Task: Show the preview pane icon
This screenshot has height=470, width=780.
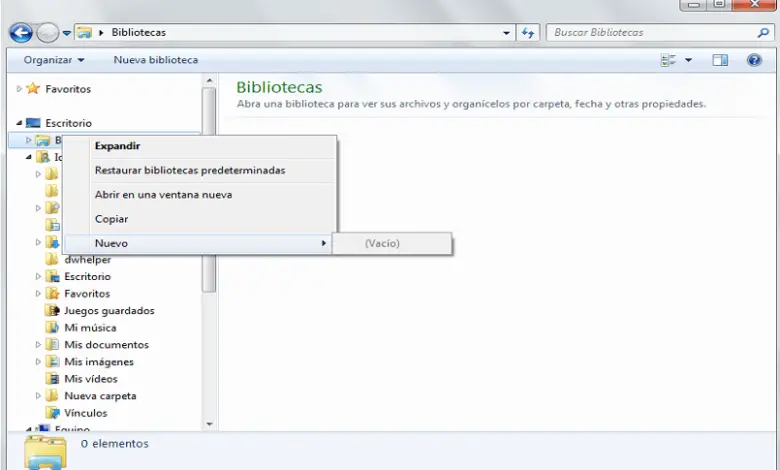Action: pyautogui.click(x=720, y=60)
